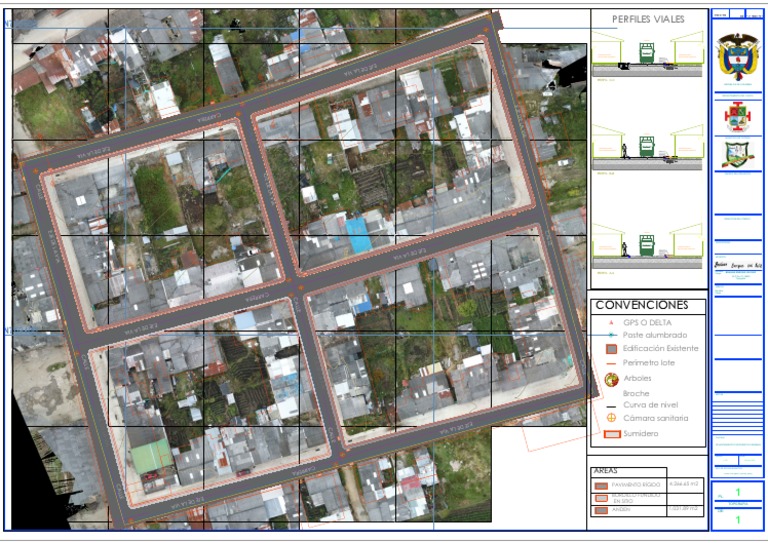This screenshot has height=543, width=768.
Task: Select the 'Perímetro lote' legend label
Action: point(648,363)
